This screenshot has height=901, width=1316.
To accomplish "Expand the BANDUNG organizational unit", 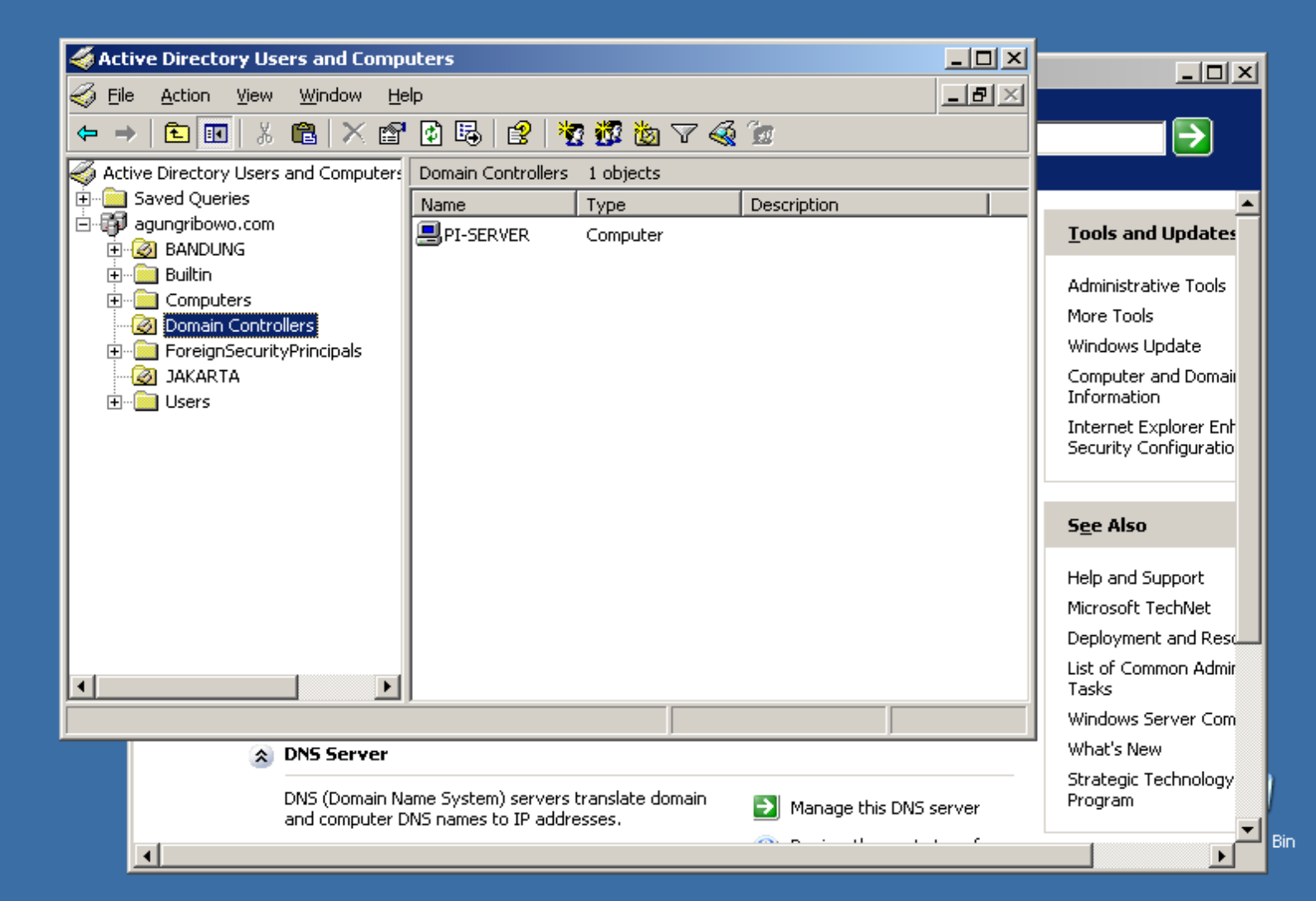I will pos(114,249).
